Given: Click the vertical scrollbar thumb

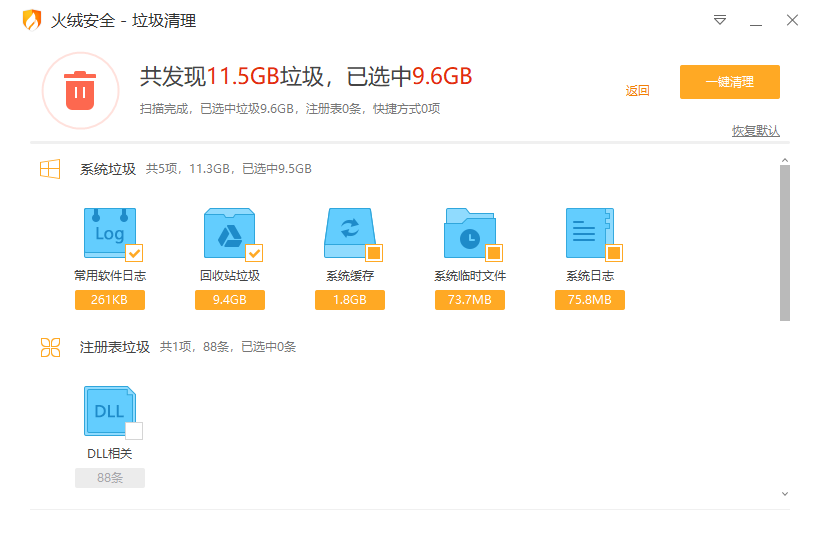Looking at the screenshot, I should (x=784, y=243).
